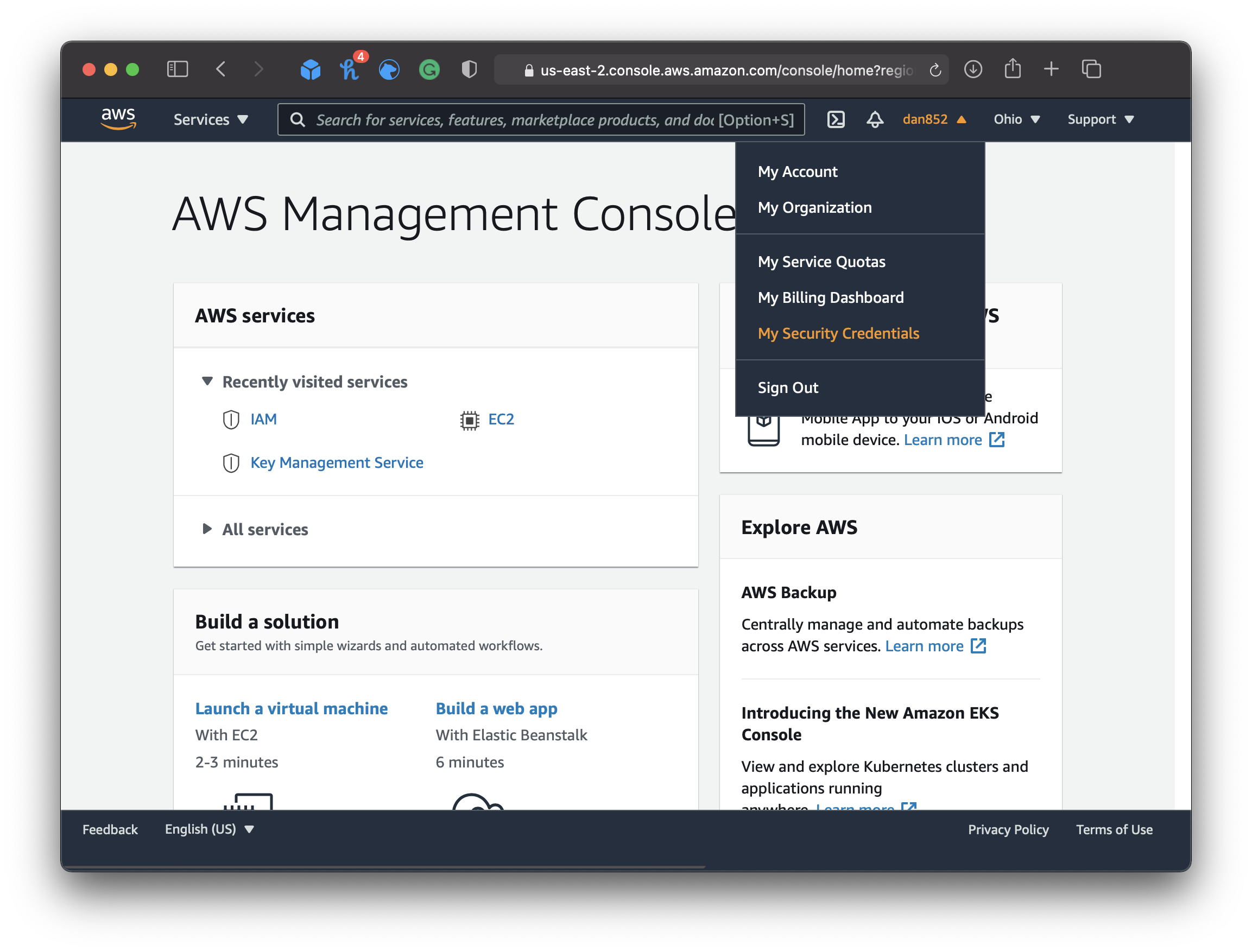Click the search magnifier icon
This screenshot has width=1252, height=952.
pyautogui.click(x=297, y=119)
